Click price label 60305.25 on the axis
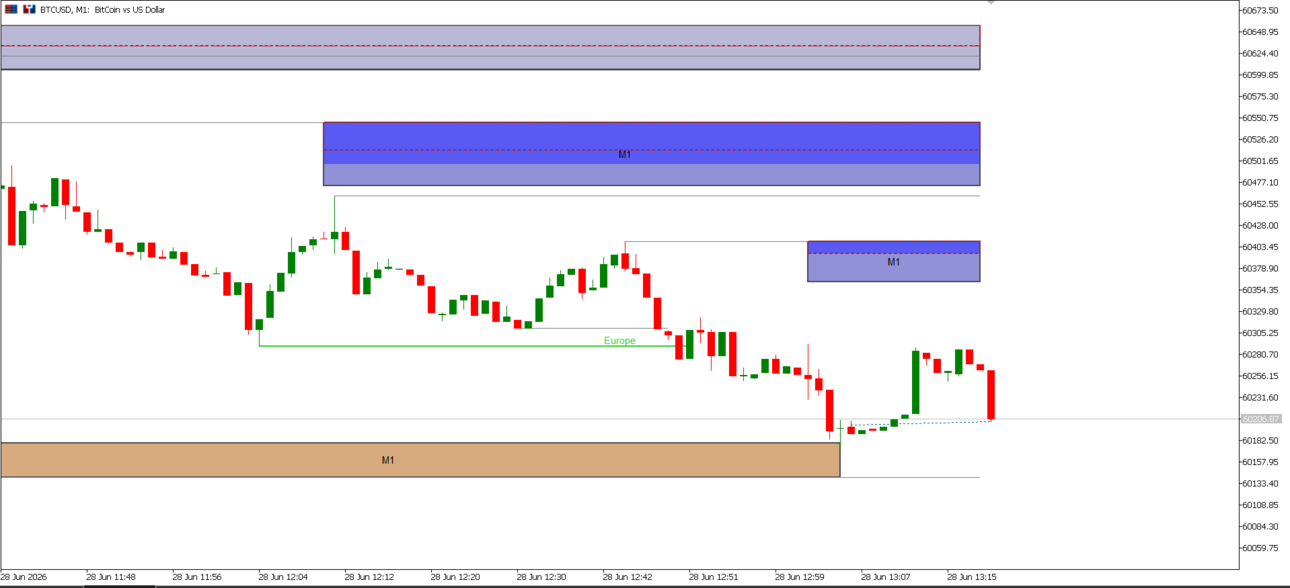Viewport: 1290px width, 588px height. point(1260,333)
